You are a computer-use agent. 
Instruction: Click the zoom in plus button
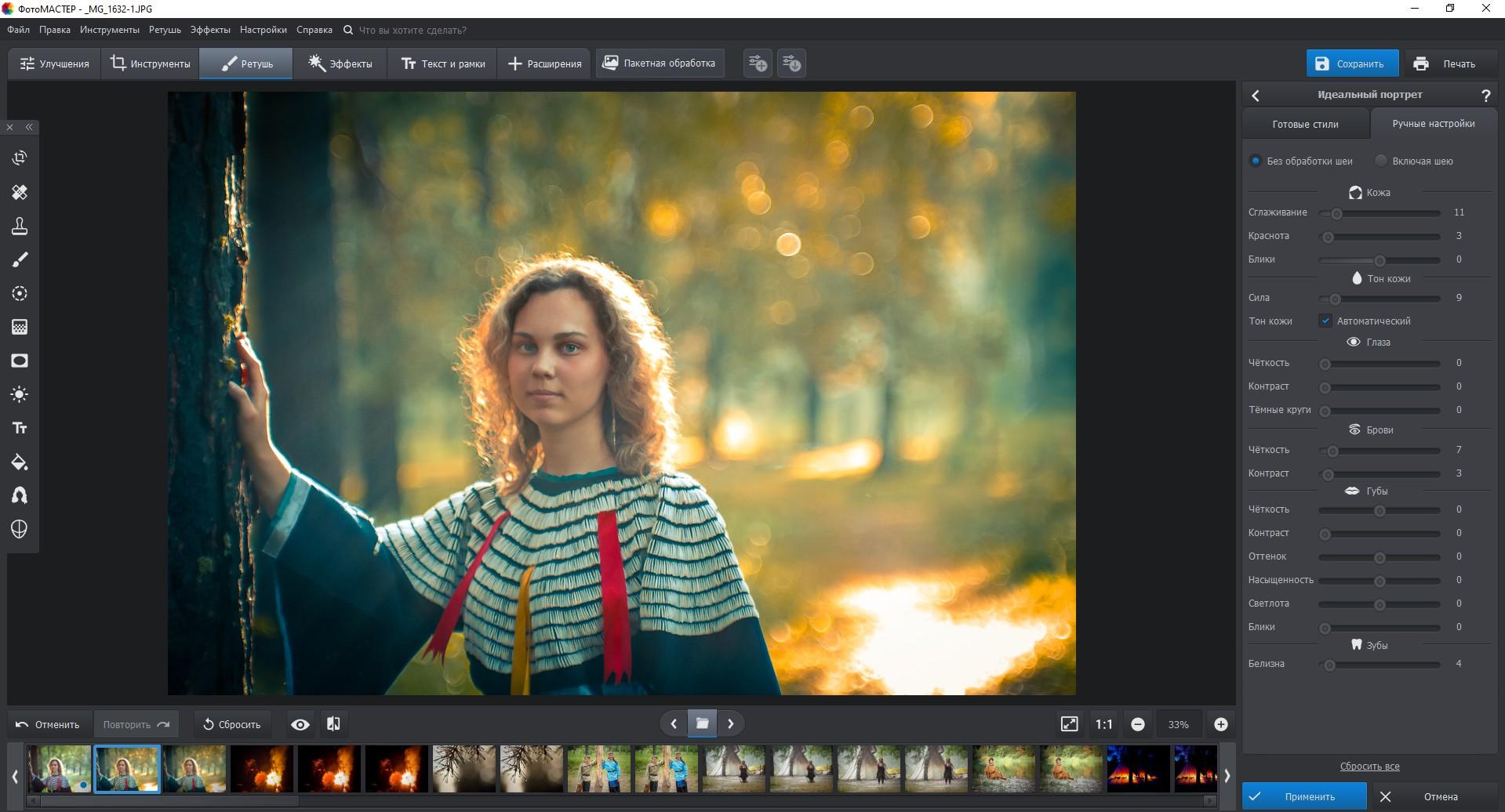[x=1220, y=724]
